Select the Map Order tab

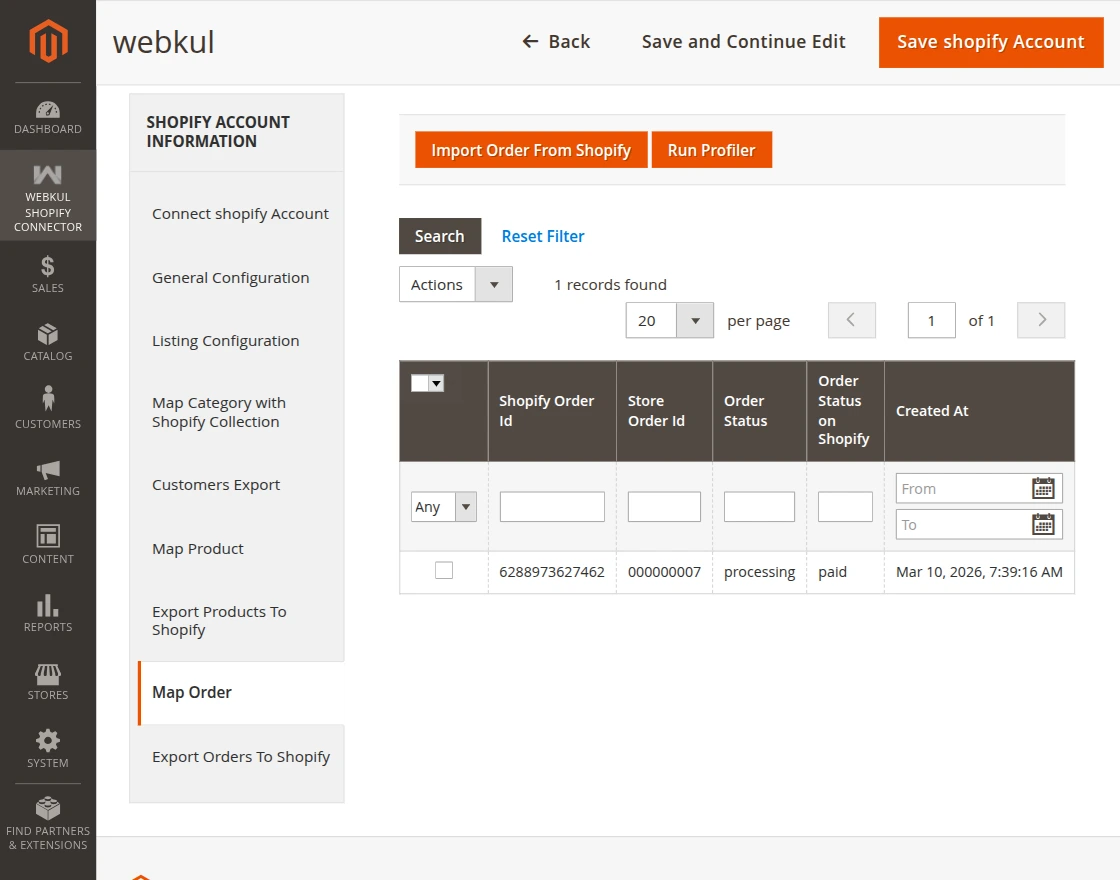pyautogui.click(x=241, y=693)
